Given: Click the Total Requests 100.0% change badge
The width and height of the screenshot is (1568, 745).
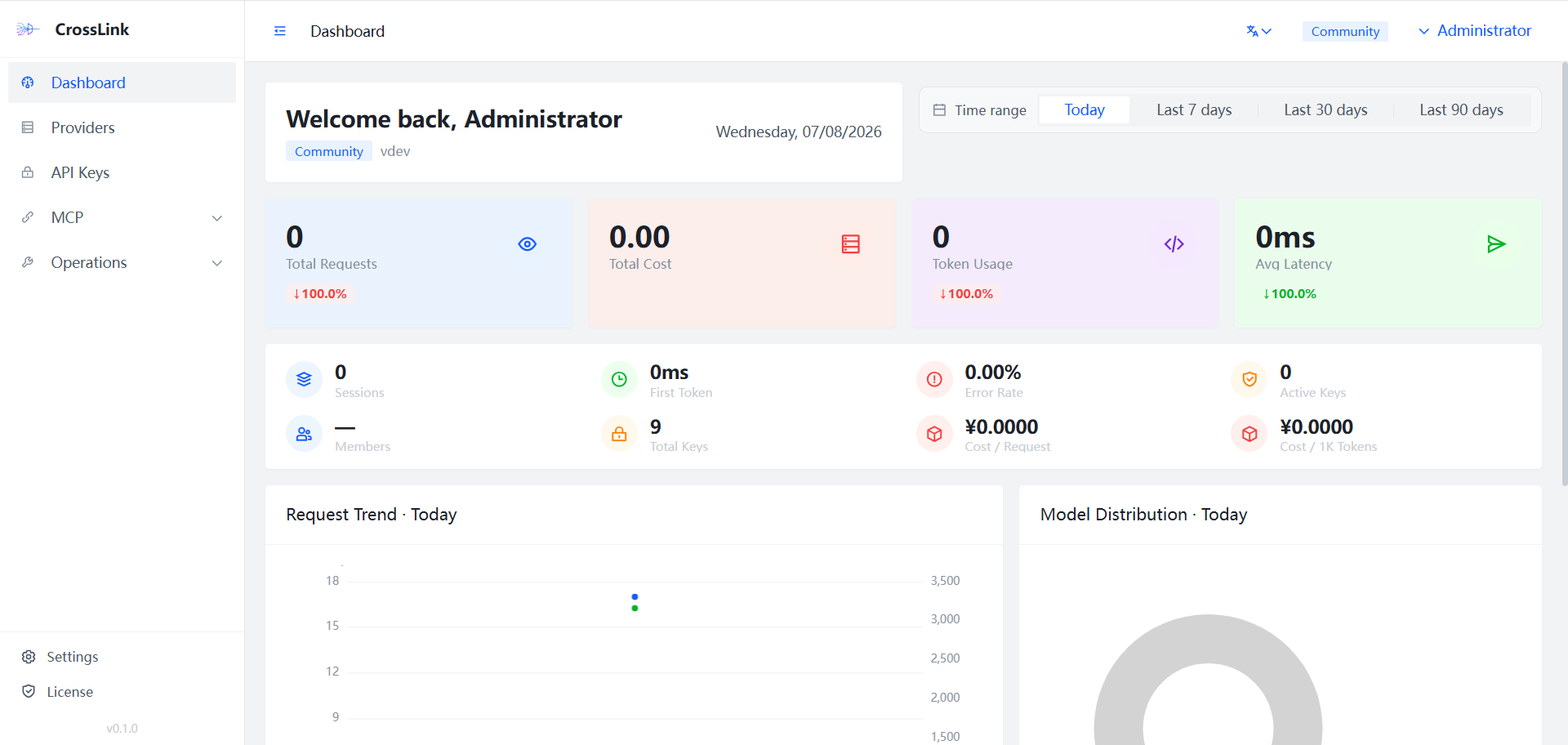Looking at the screenshot, I should (x=320, y=293).
